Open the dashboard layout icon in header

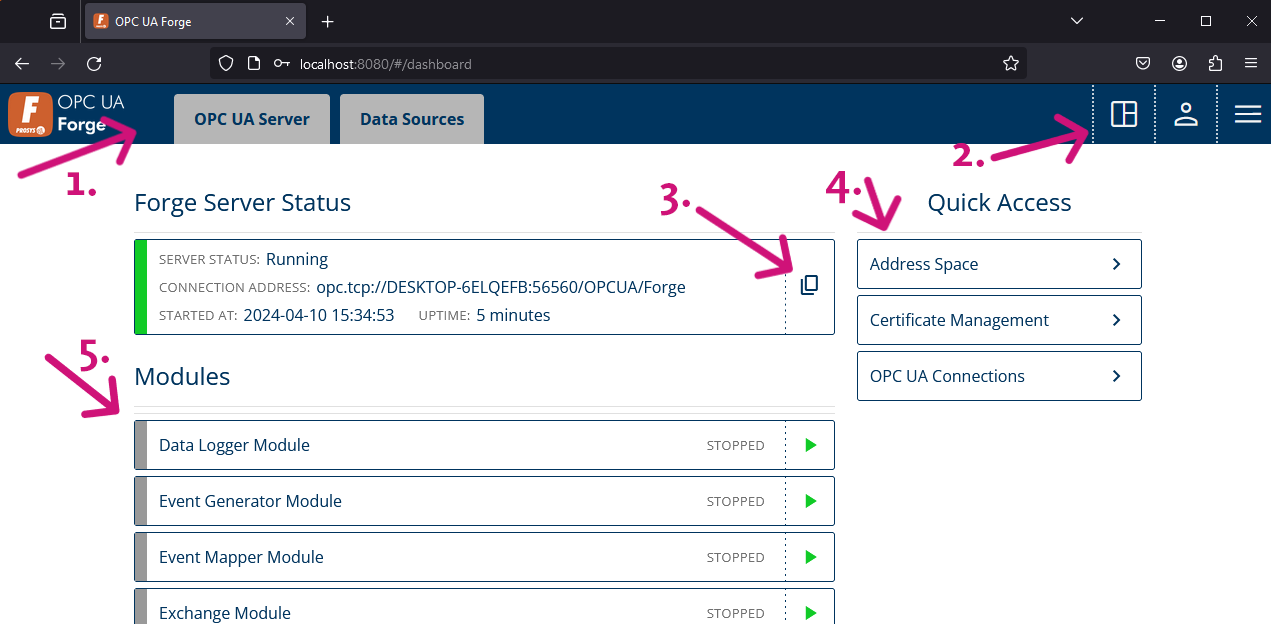tap(1124, 114)
